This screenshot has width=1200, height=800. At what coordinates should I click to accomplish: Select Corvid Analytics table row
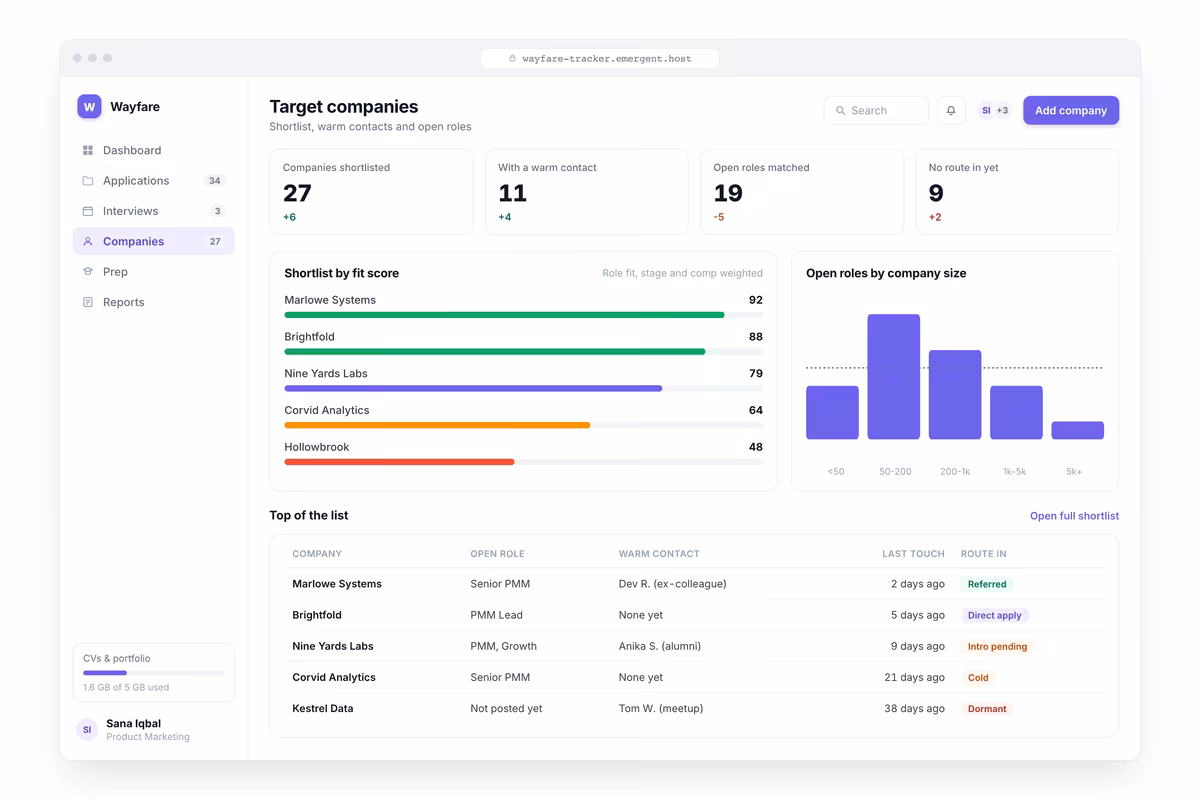(x=697, y=677)
